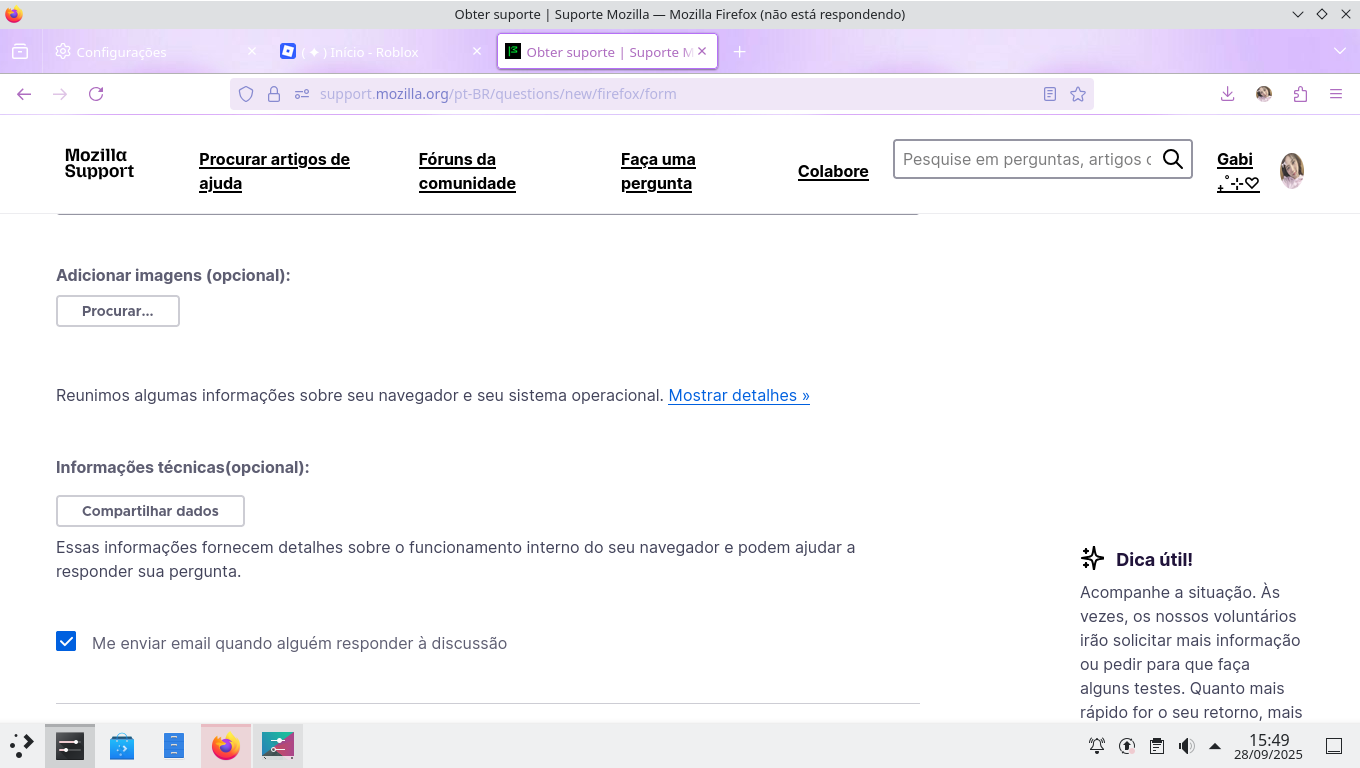Image resolution: width=1360 pixels, height=768 pixels.
Task: Launch the Discover software store icon
Action: point(122,746)
